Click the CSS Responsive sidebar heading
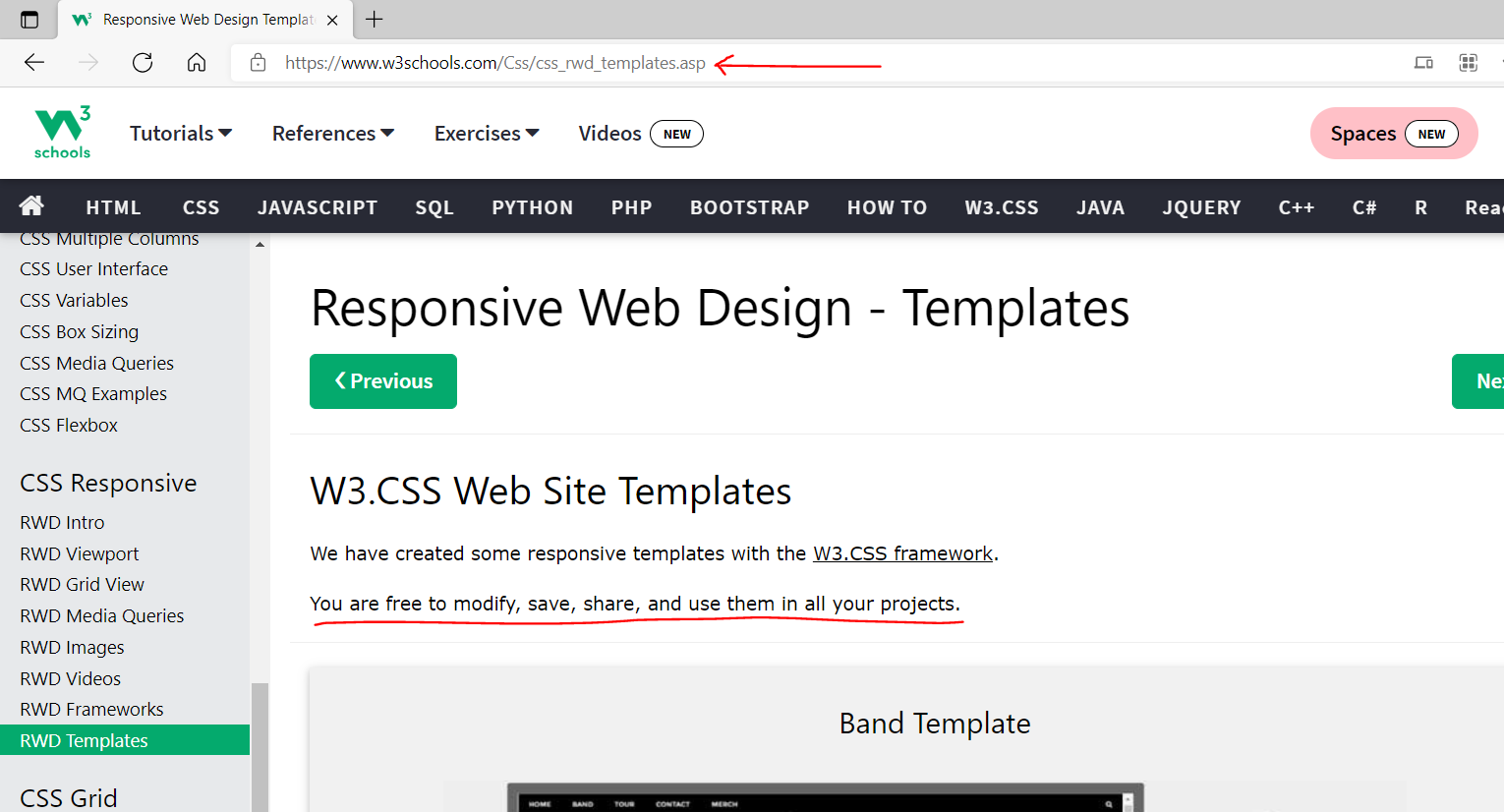This screenshot has width=1504, height=812. coord(108,484)
